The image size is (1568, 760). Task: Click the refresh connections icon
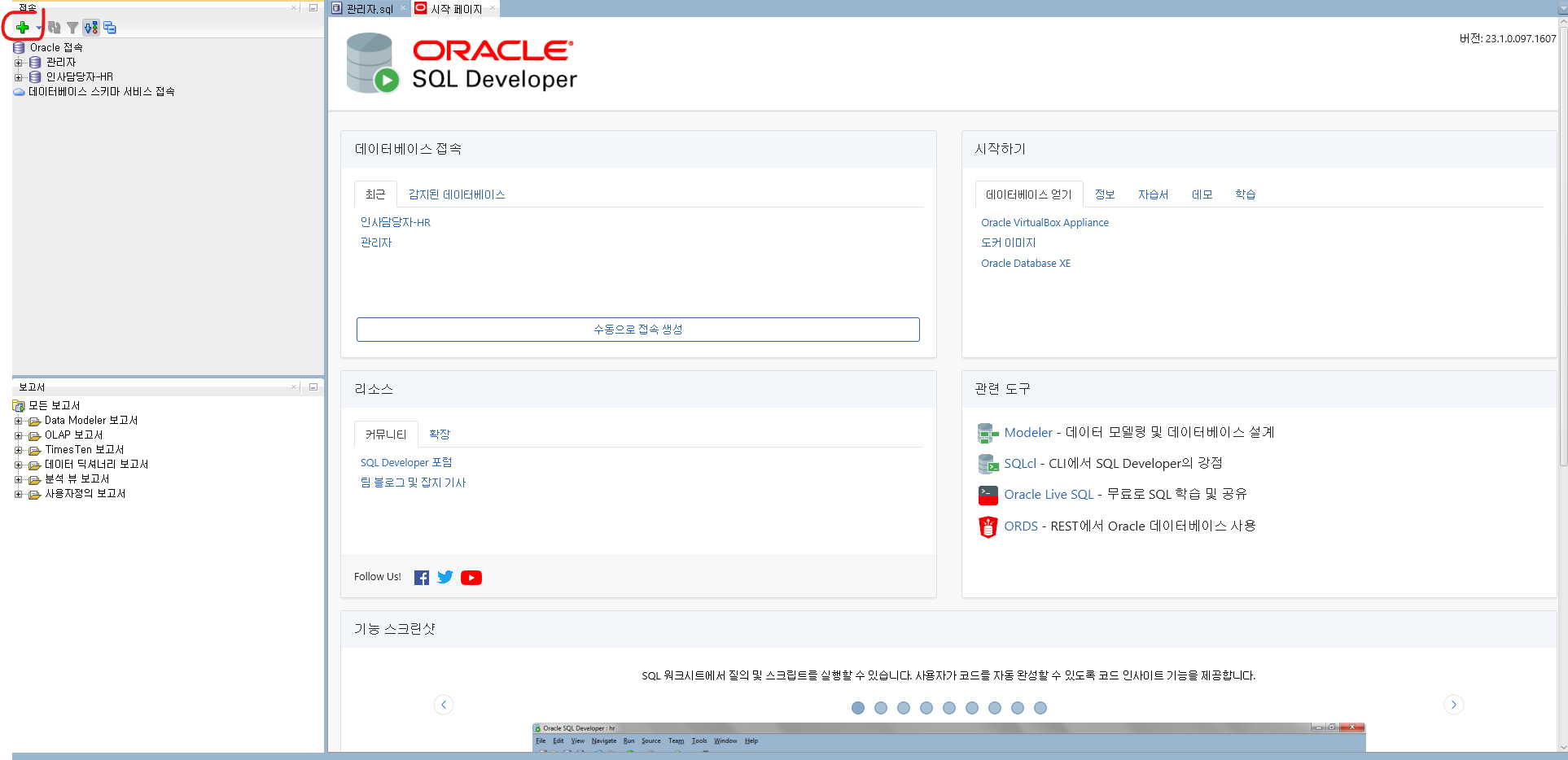(x=55, y=28)
